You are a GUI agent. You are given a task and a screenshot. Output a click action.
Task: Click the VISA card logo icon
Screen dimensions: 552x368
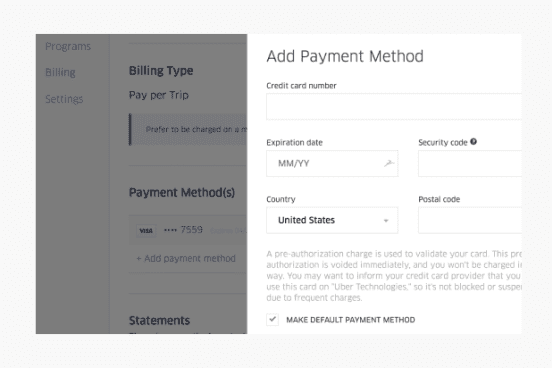(146, 231)
